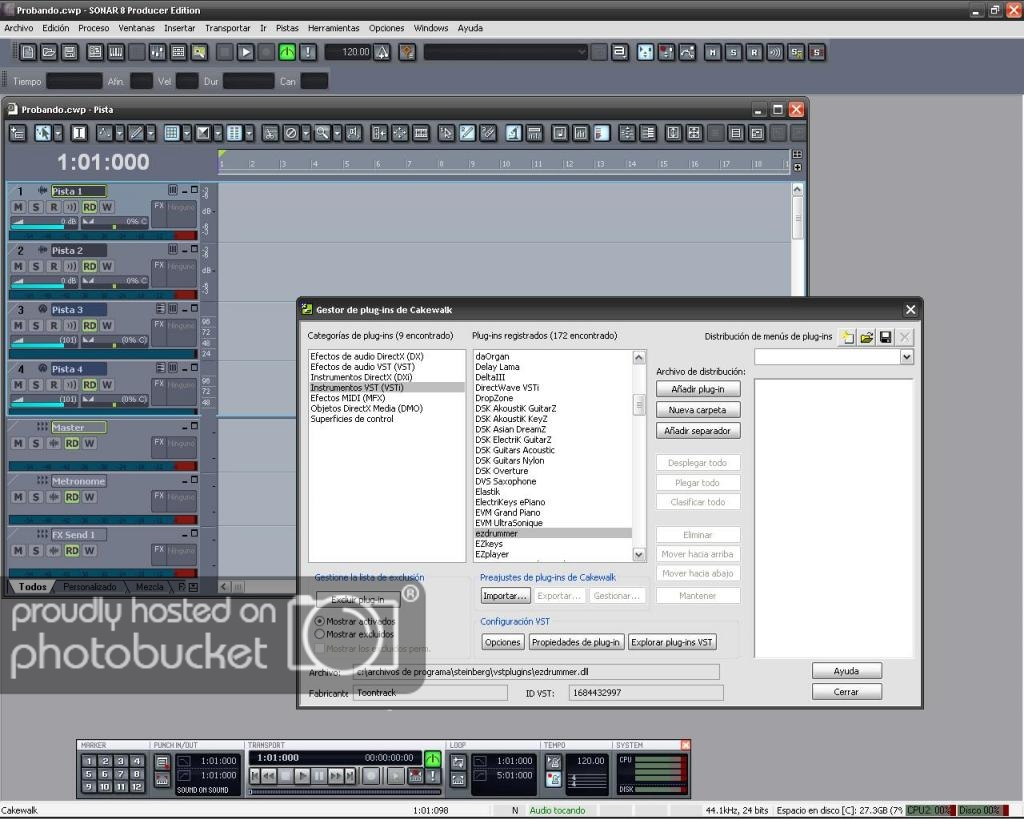Switch to the Personalizado tab

[90, 587]
